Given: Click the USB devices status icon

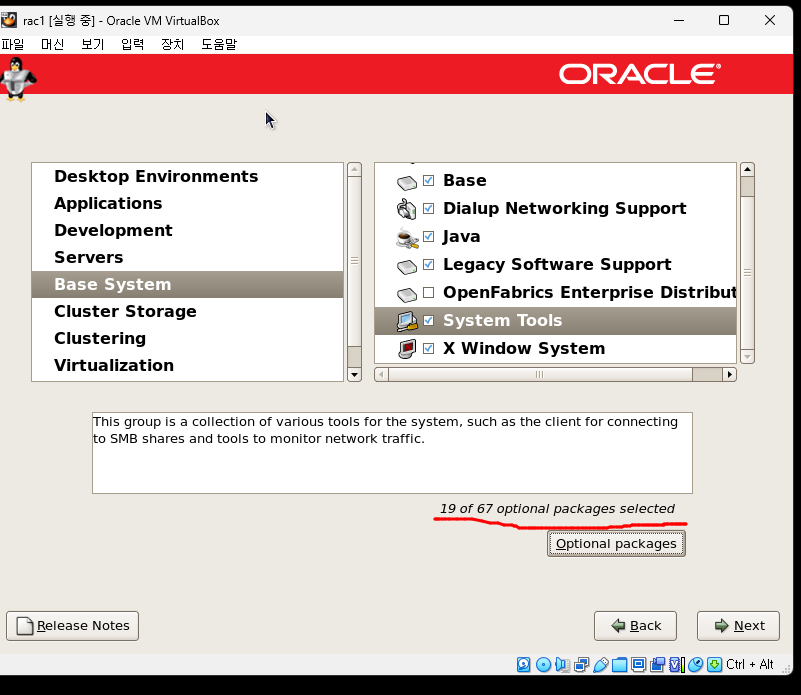Looking at the screenshot, I should coord(601,664).
